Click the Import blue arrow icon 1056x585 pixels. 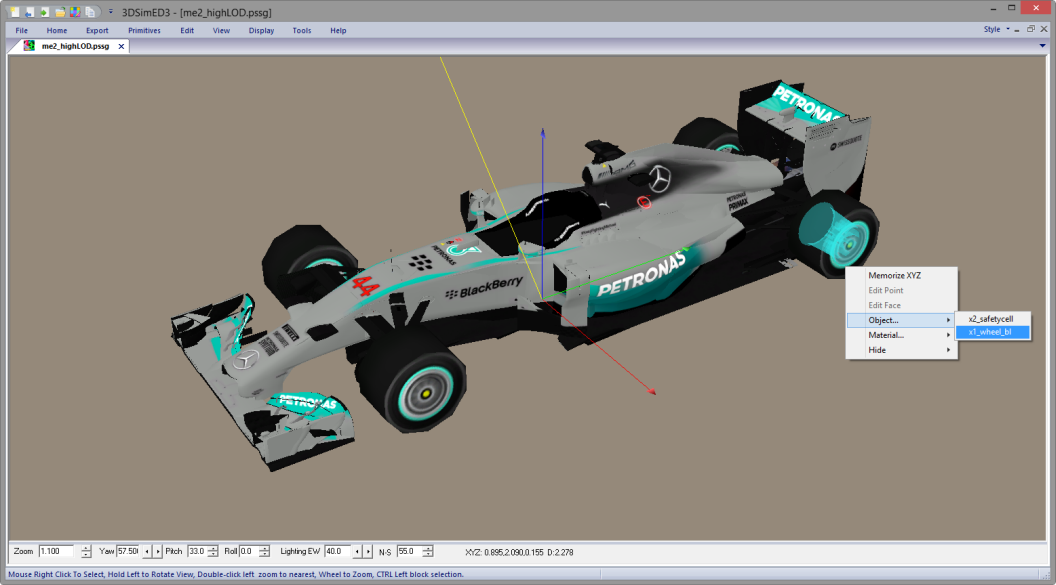tap(29, 12)
